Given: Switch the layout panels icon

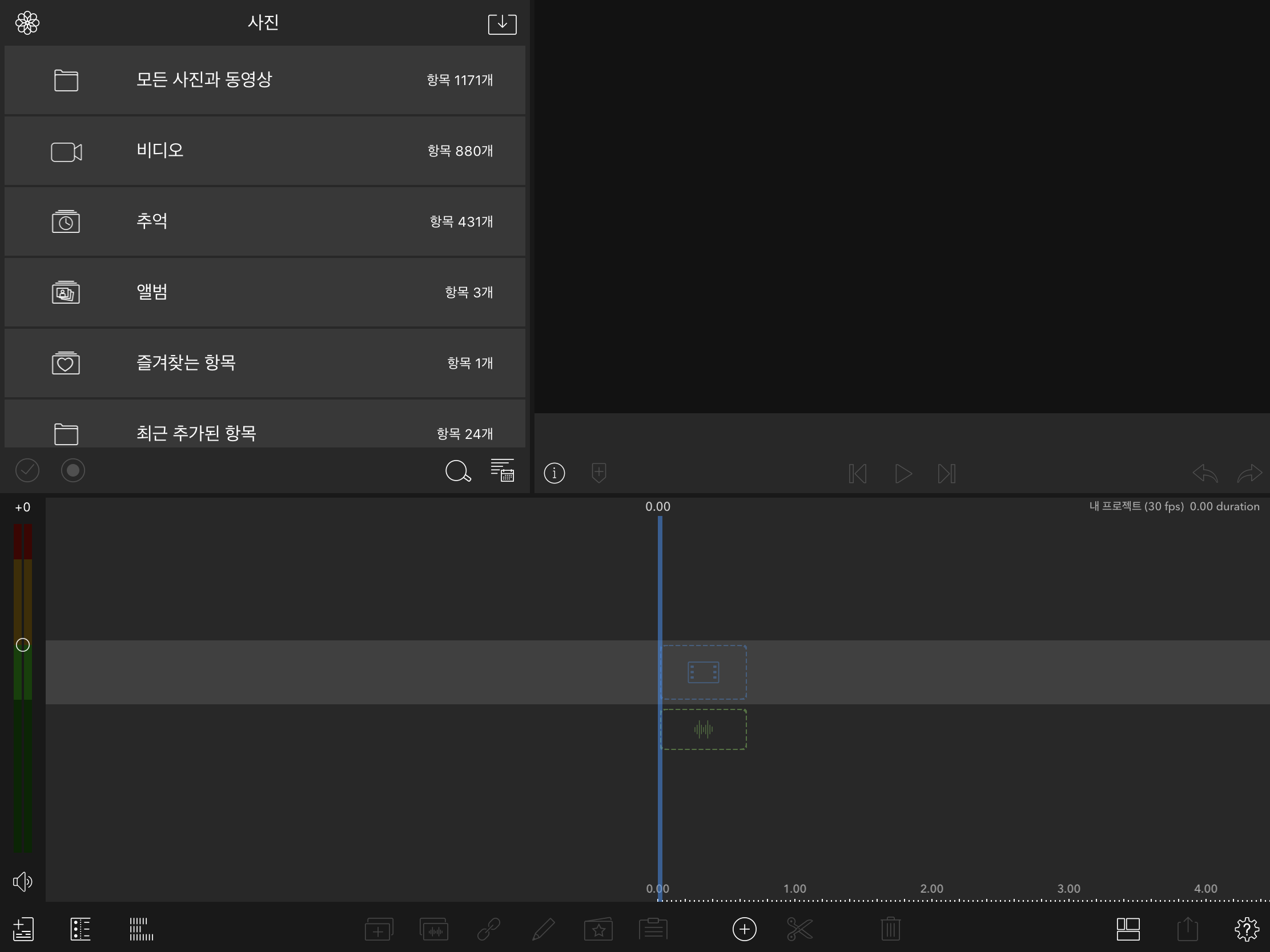Looking at the screenshot, I should [x=1128, y=929].
